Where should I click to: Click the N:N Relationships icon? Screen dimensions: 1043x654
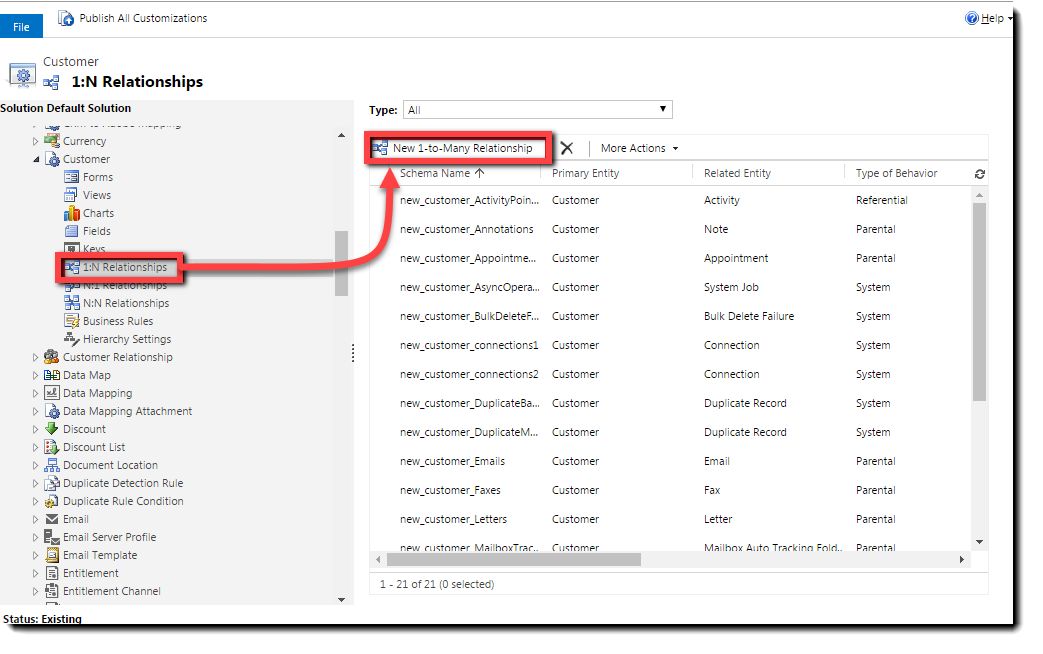tap(71, 303)
